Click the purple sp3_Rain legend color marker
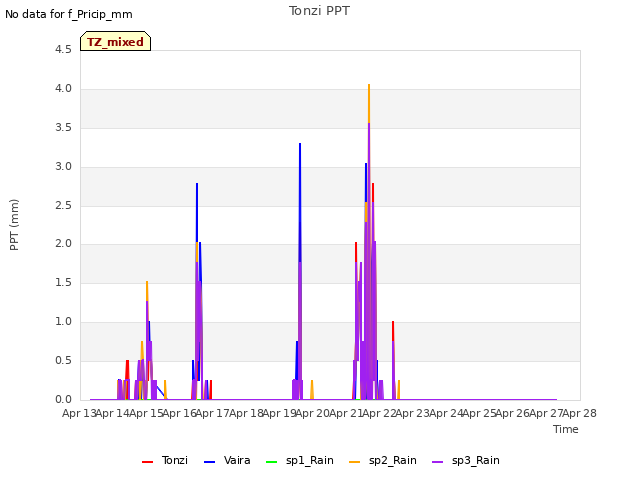The height and width of the screenshot is (480, 640). (438, 462)
